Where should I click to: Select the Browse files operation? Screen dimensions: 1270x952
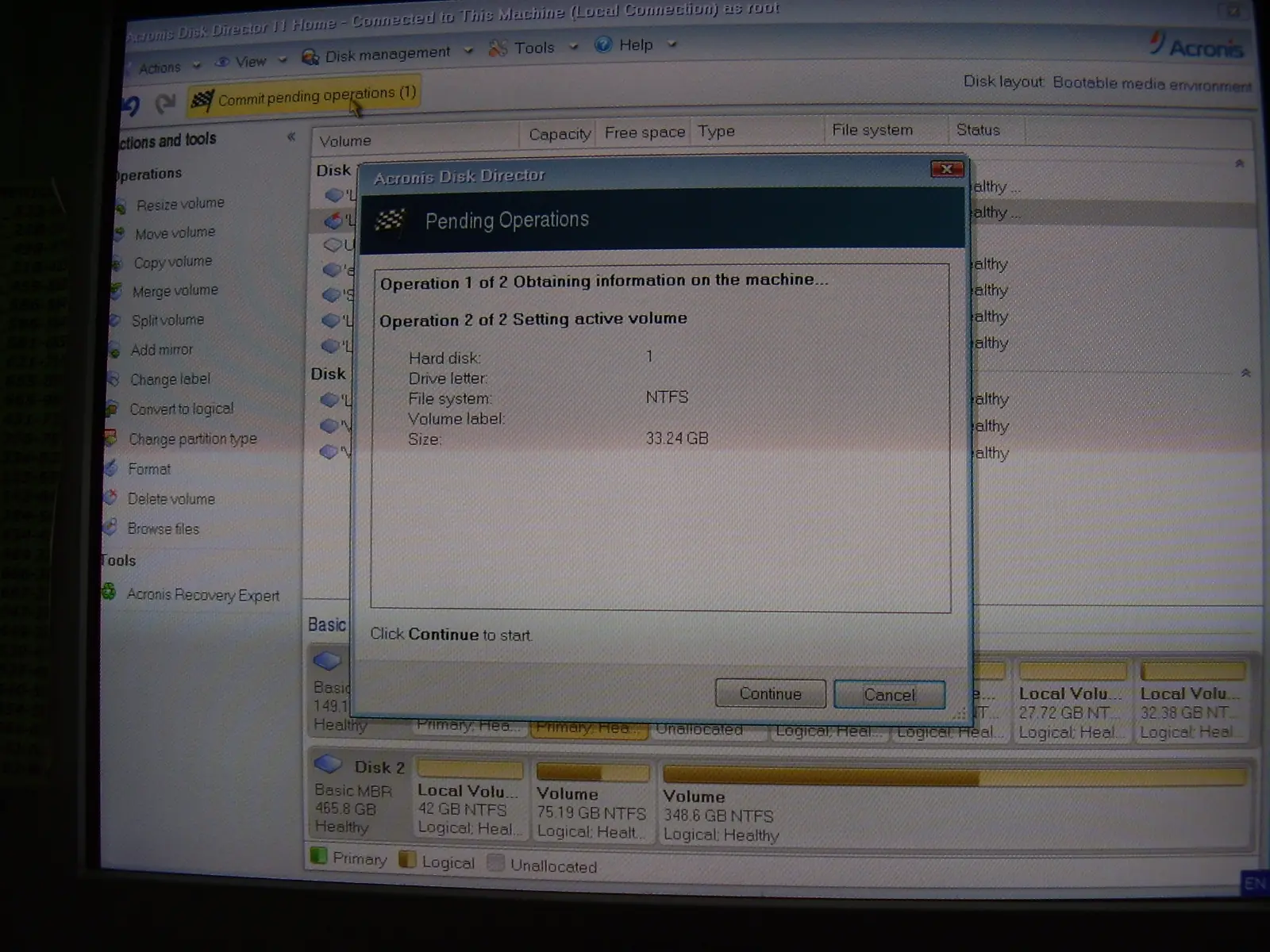(163, 528)
